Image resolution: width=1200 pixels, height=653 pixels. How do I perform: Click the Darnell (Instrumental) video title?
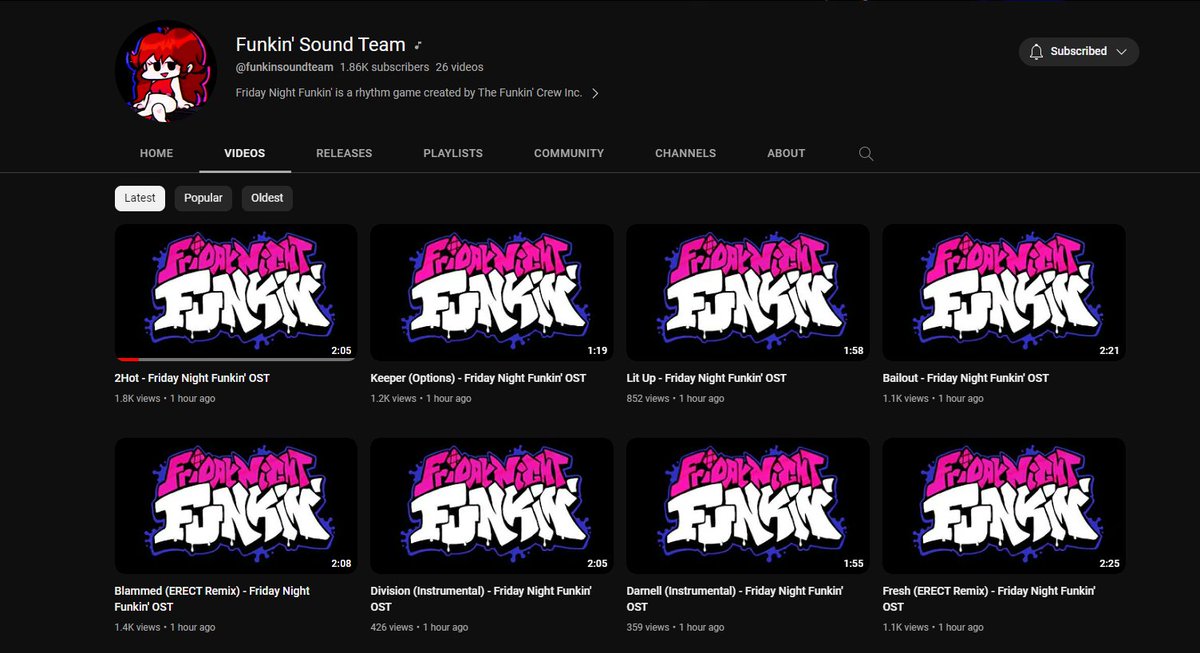(735, 599)
